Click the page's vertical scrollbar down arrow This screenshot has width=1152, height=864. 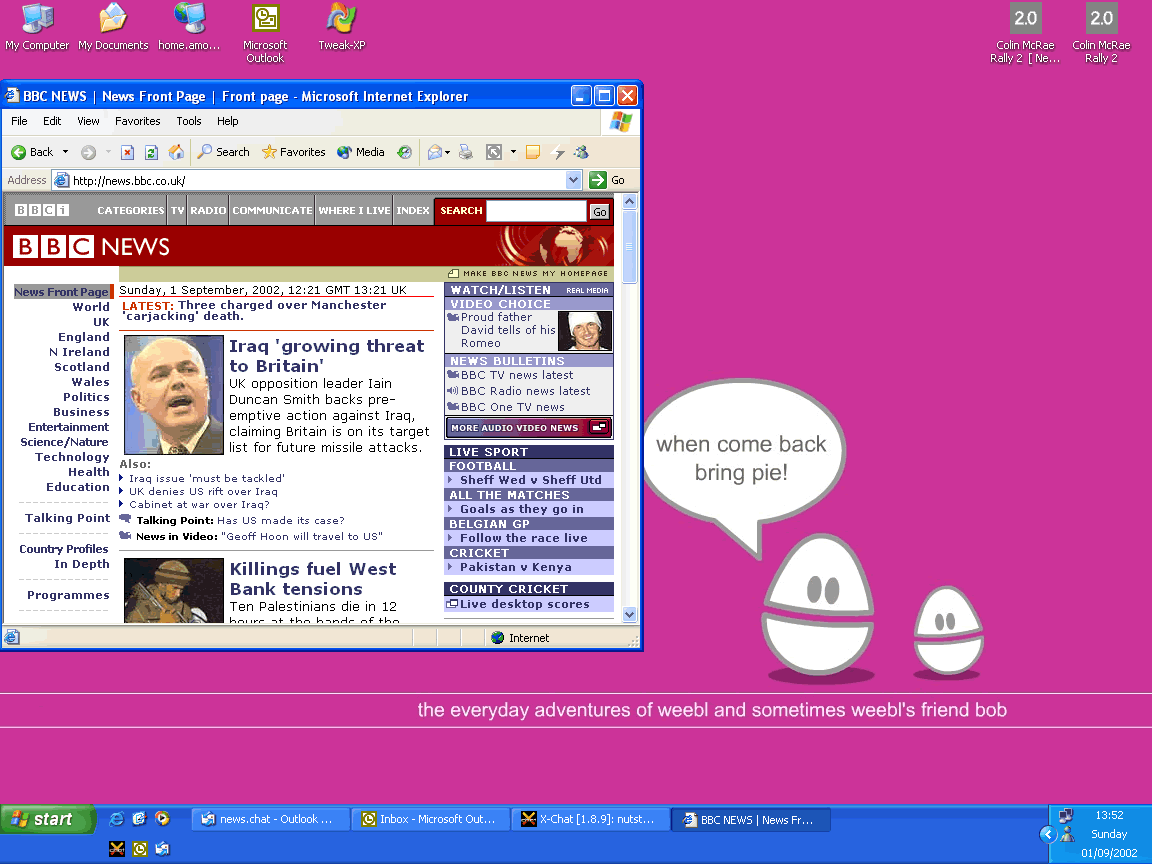(x=629, y=614)
